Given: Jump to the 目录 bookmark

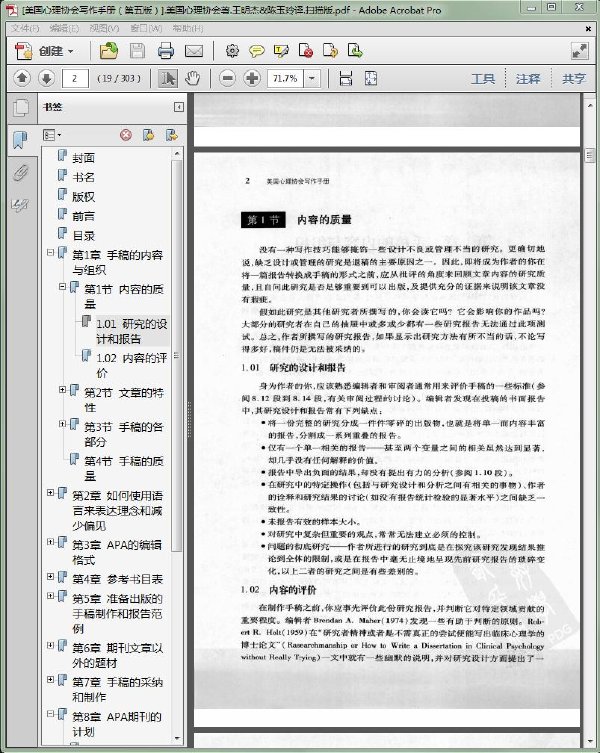Looking at the screenshot, I should 84,236.
